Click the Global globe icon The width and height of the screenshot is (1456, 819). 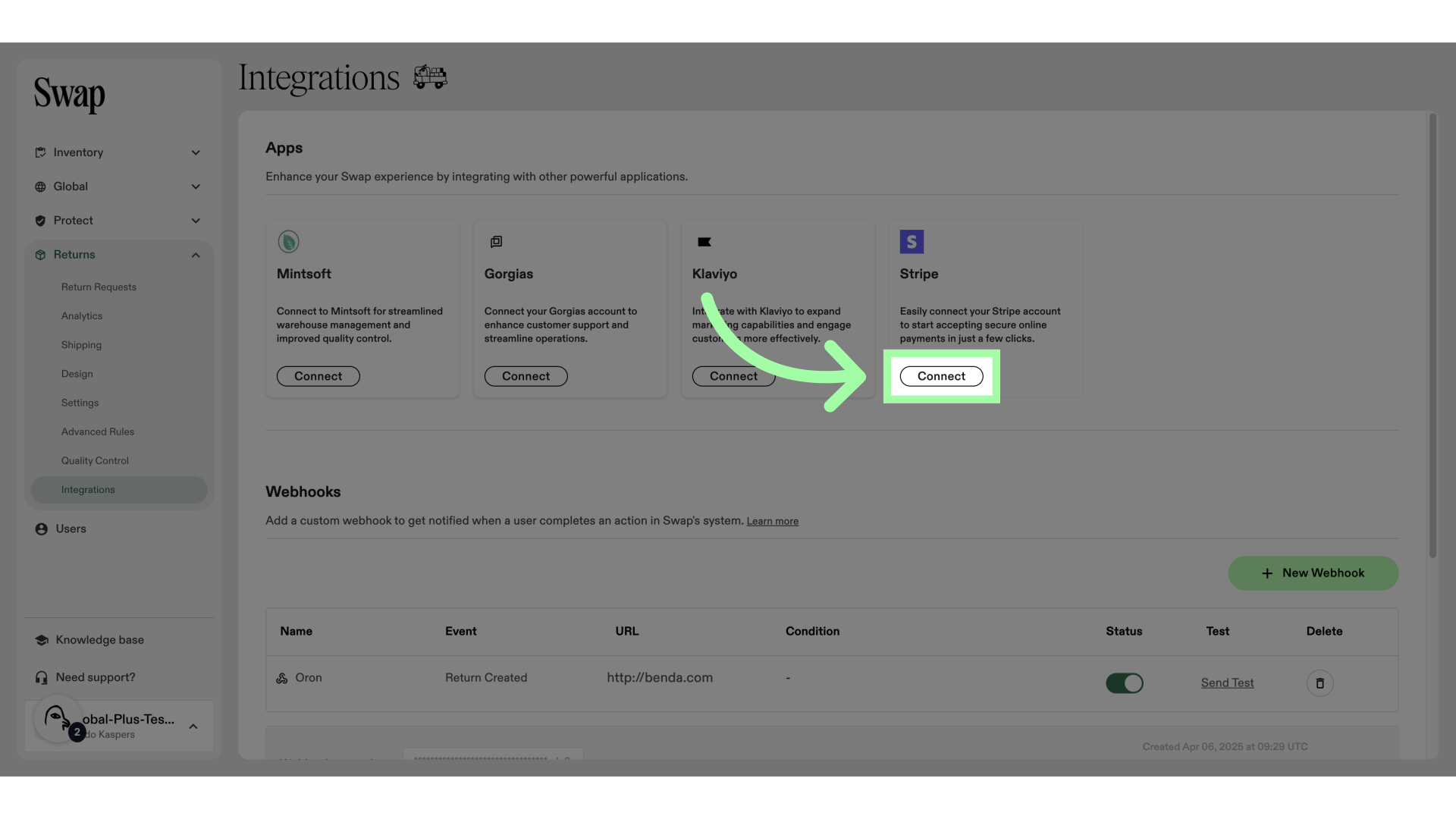[x=40, y=187]
